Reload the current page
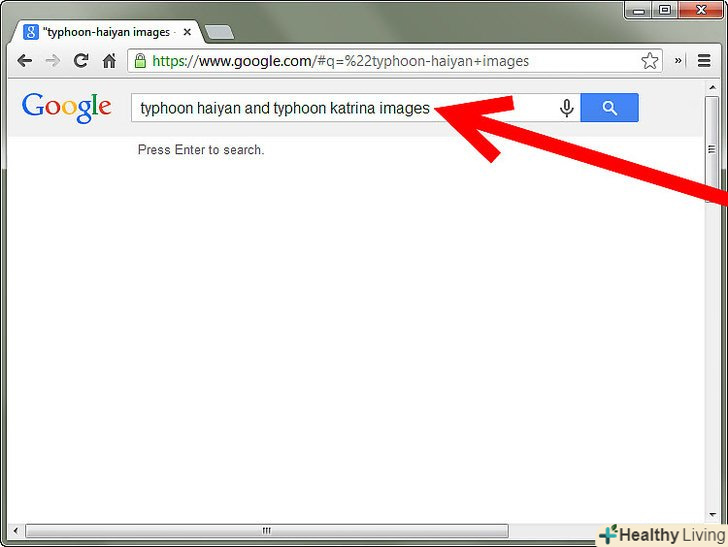This screenshot has width=728, height=547. 81,60
